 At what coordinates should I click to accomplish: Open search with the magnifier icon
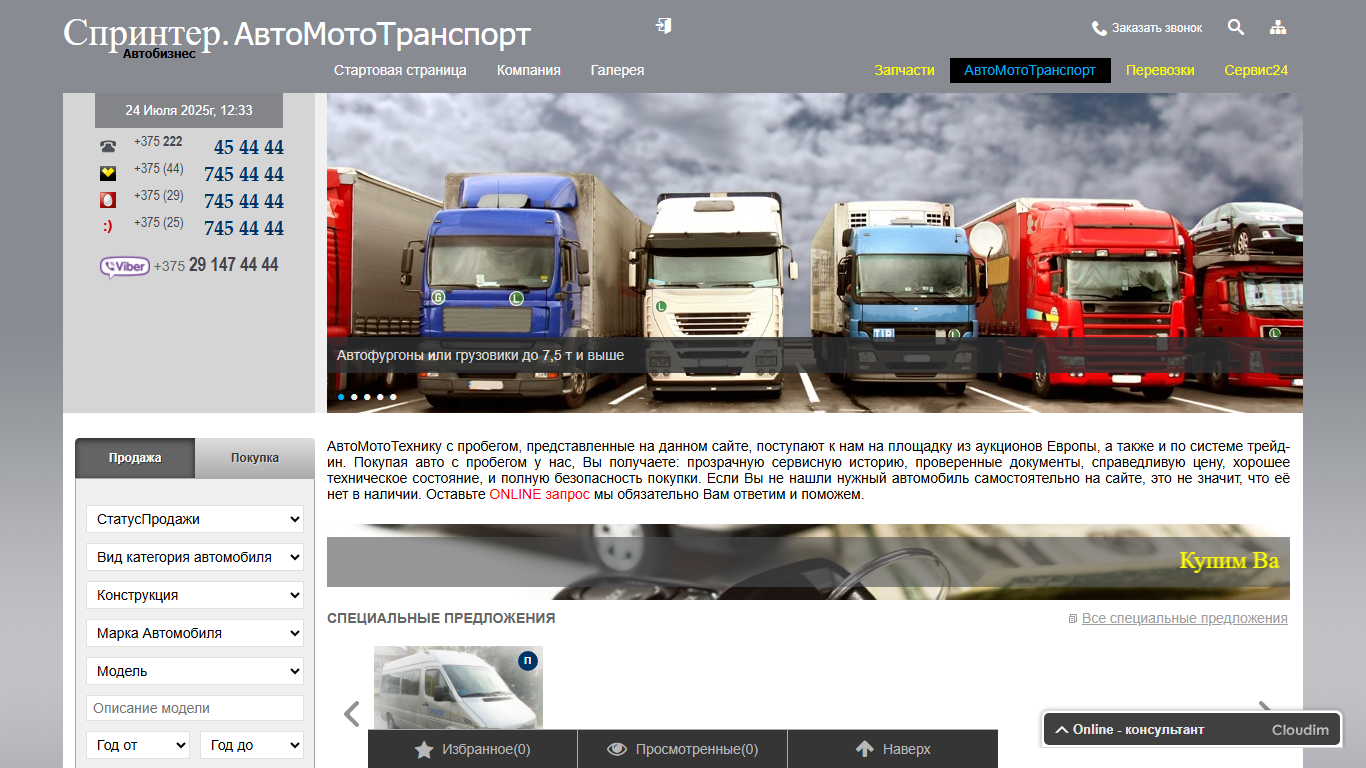click(x=1236, y=27)
